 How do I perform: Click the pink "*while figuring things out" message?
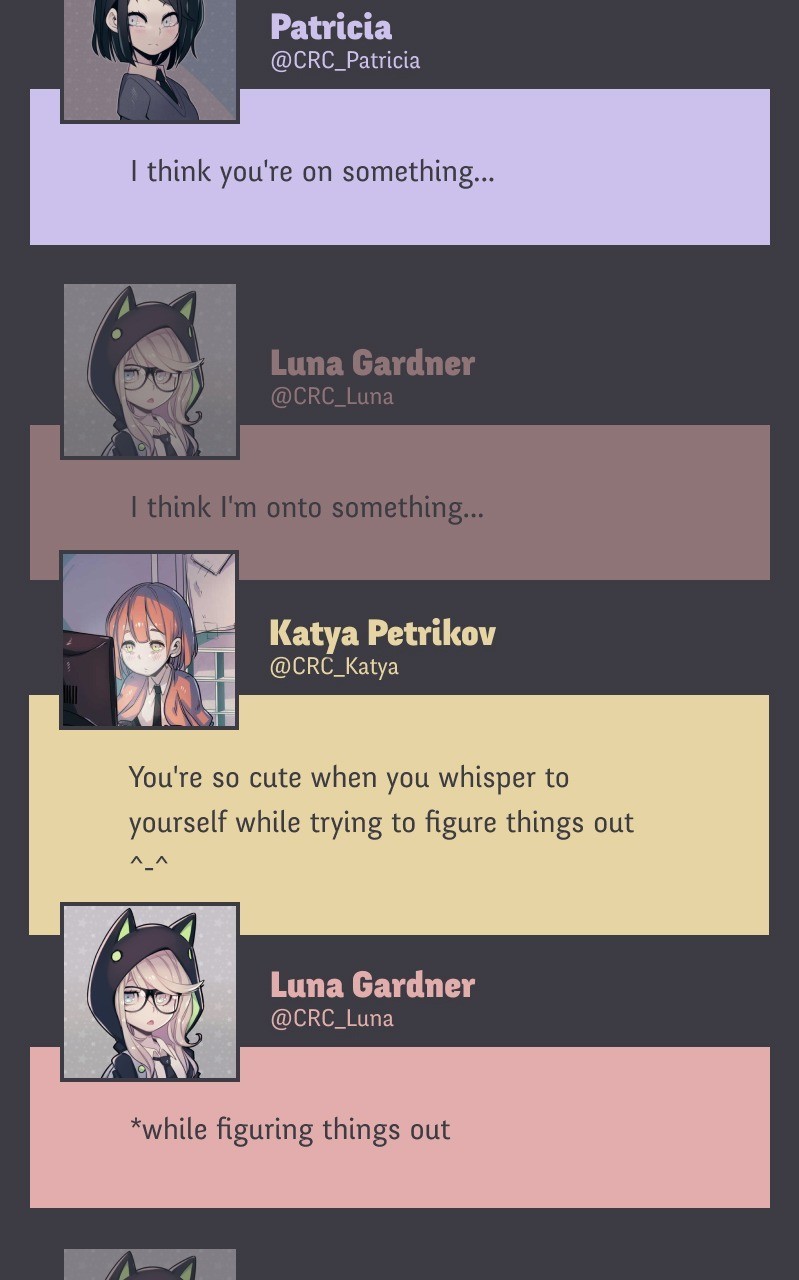400,1128
